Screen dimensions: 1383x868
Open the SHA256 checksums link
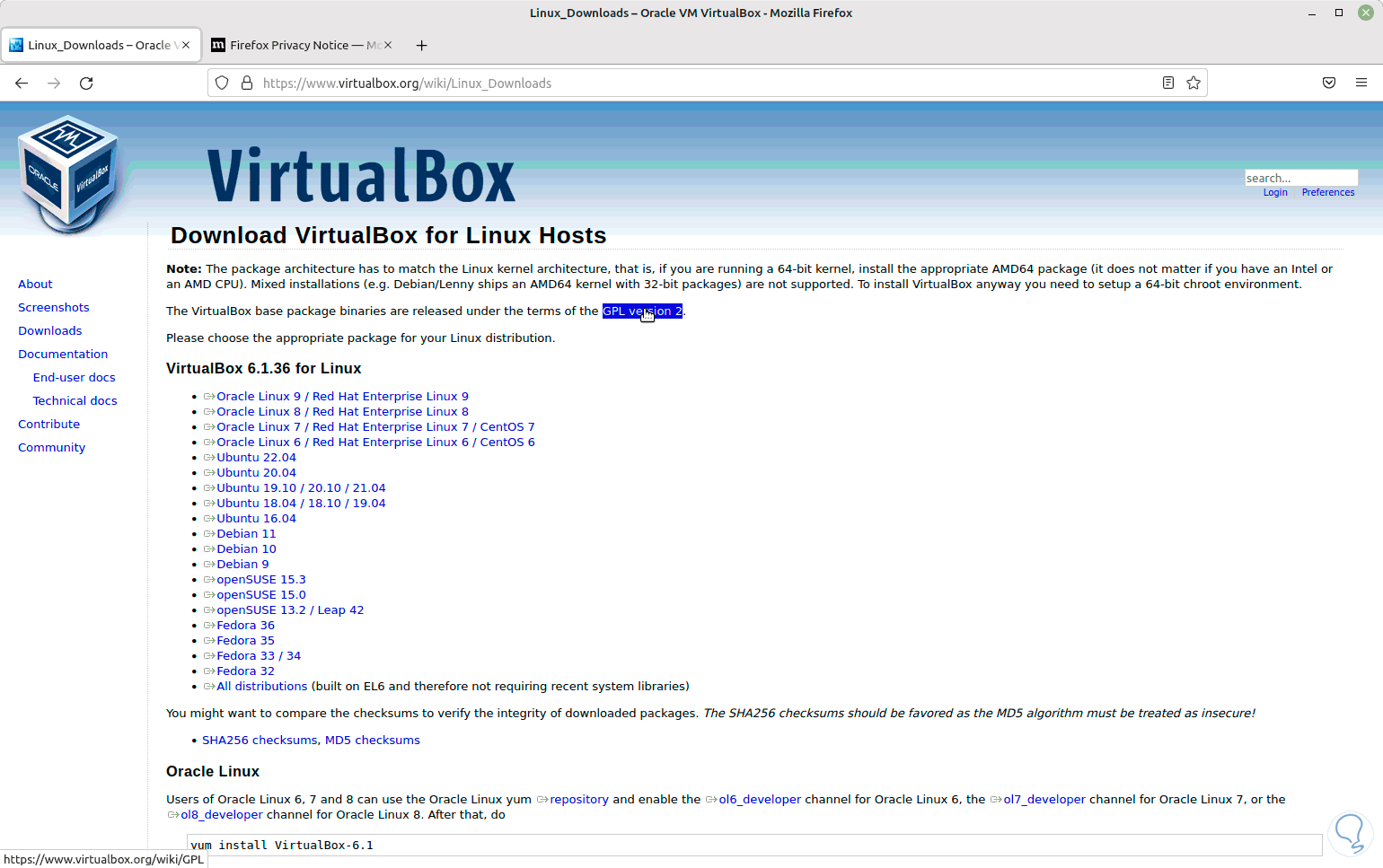(x=260, y=741)
